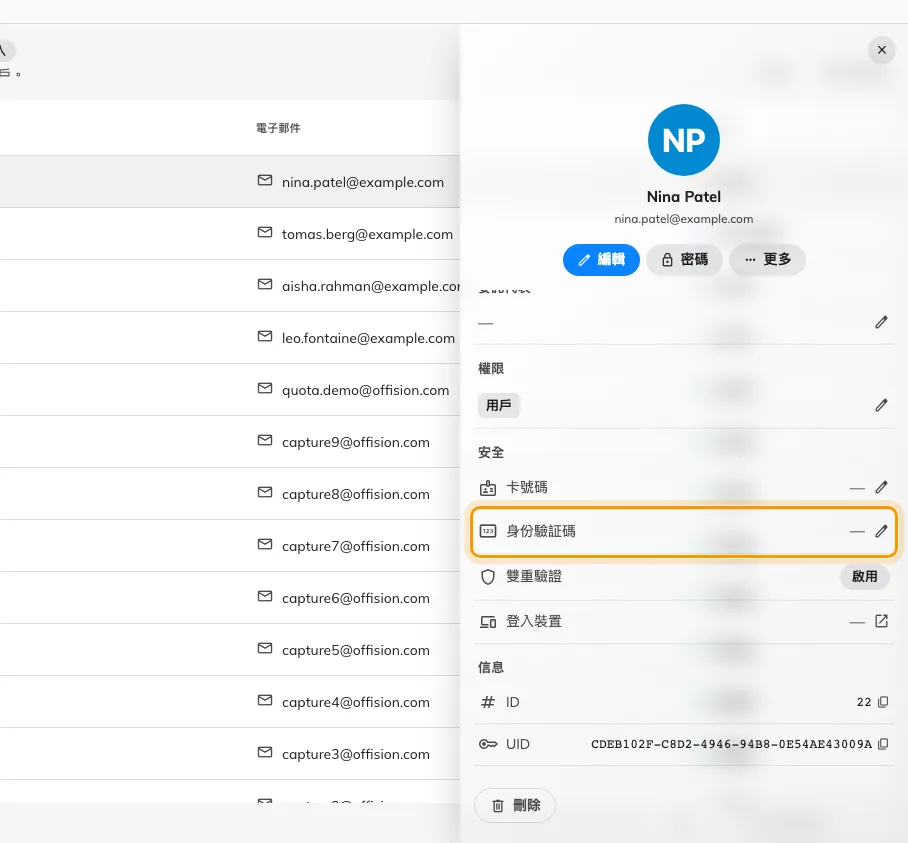The width and height of the screenshot is (908, 843).
Task: Click the hash icon beside ID
Action: click(488, 702)
